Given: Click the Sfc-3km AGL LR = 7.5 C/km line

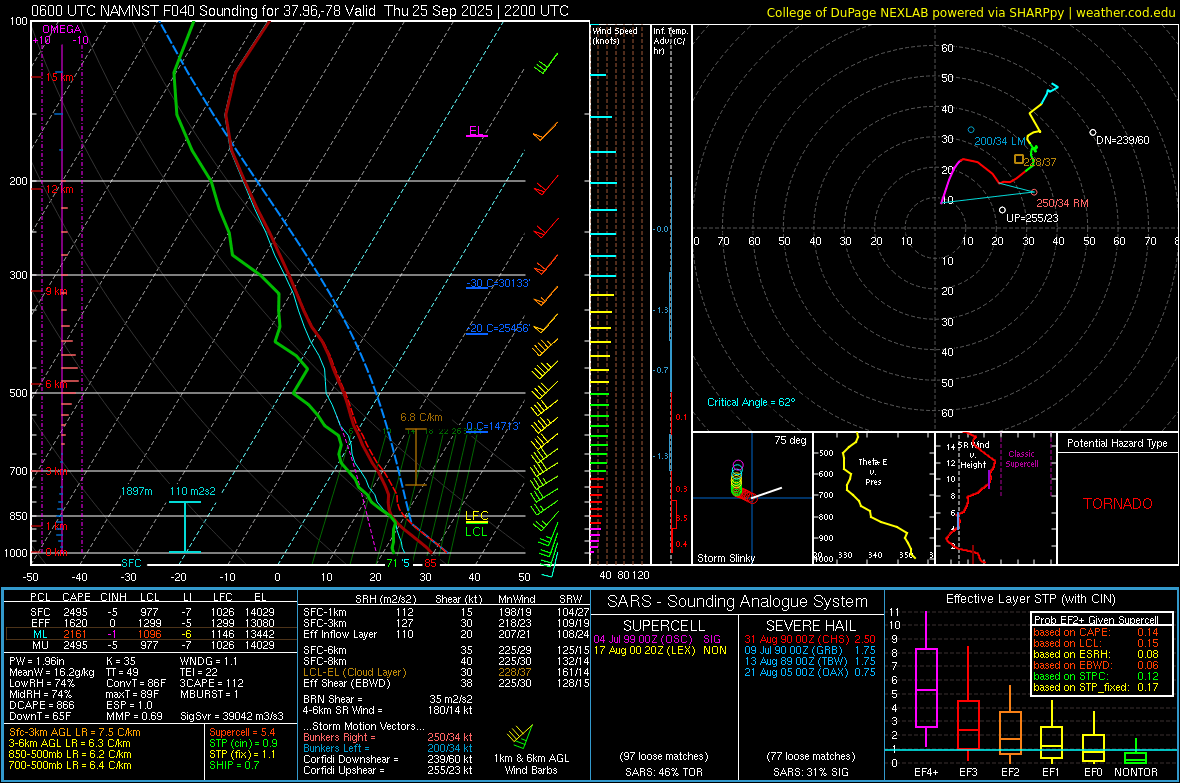Looking at the screenshot, I should (75, 732).
